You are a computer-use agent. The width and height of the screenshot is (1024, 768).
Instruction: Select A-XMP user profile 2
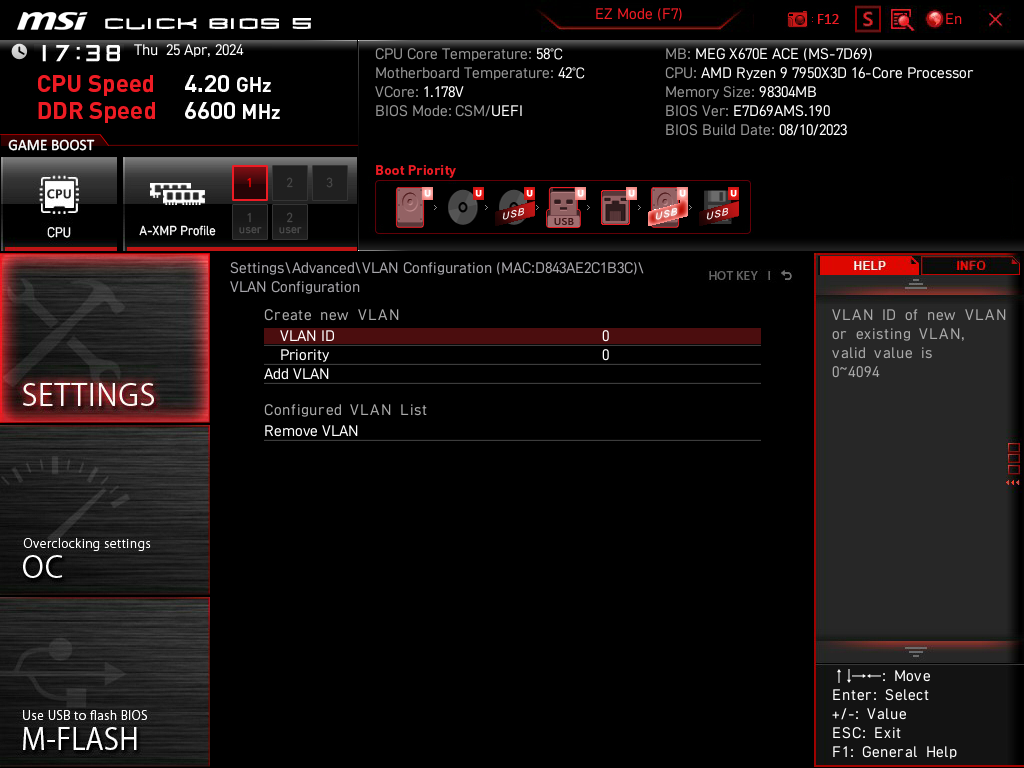(x=289, y=223)
